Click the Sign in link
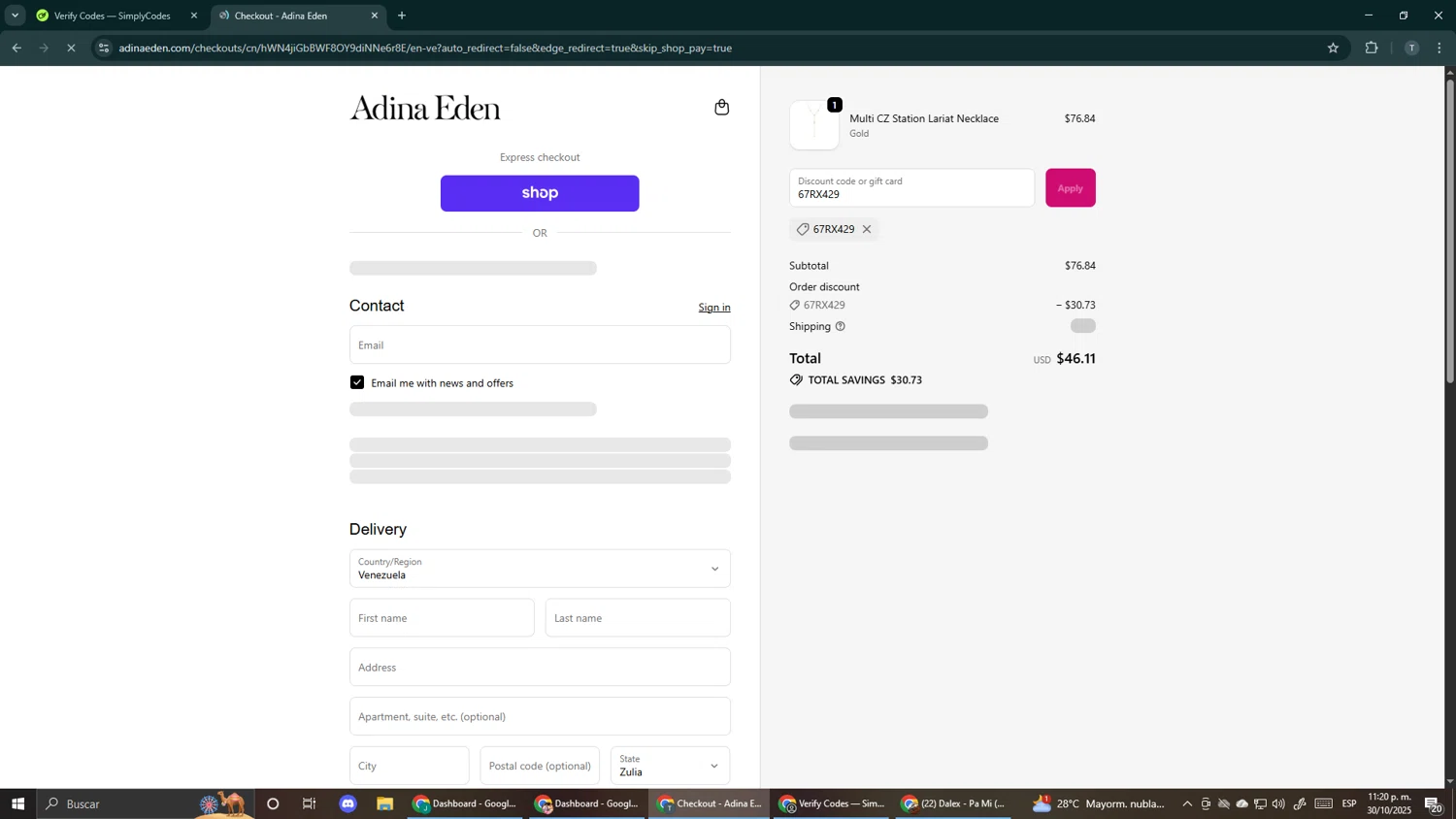Viewport: 1456px width, 819px height. pos(714,308)
